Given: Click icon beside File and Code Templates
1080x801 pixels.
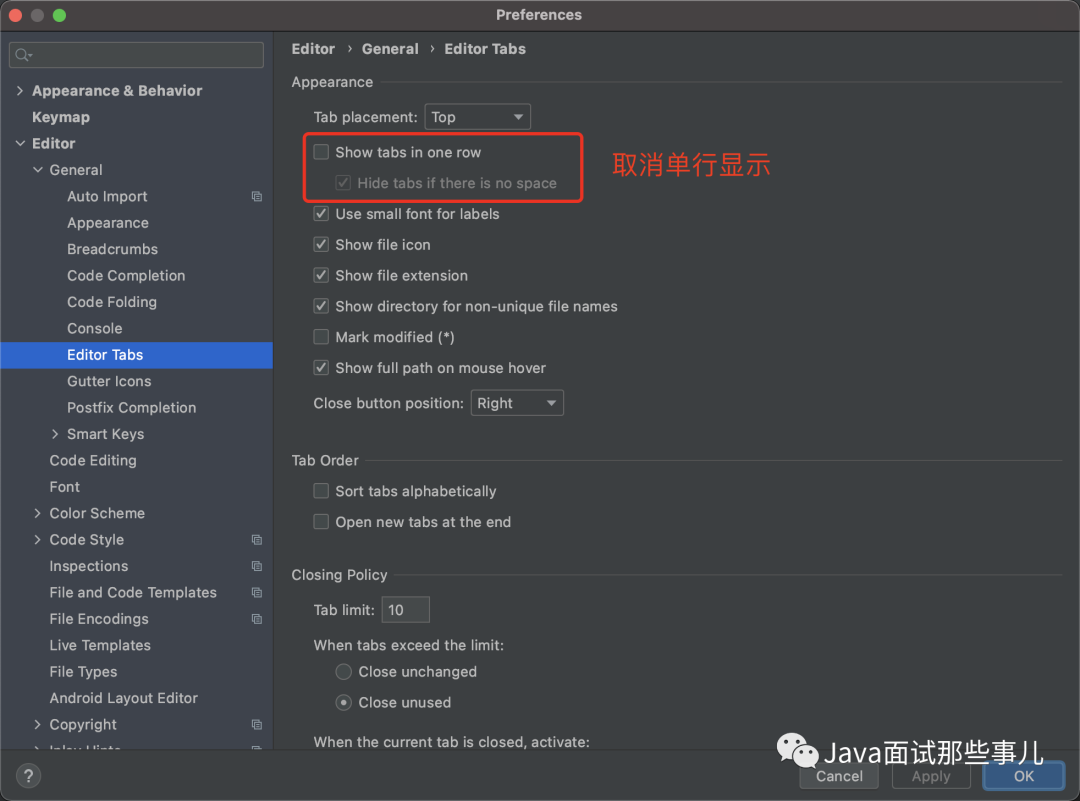Looking at the screenshot, I should 257,593.
